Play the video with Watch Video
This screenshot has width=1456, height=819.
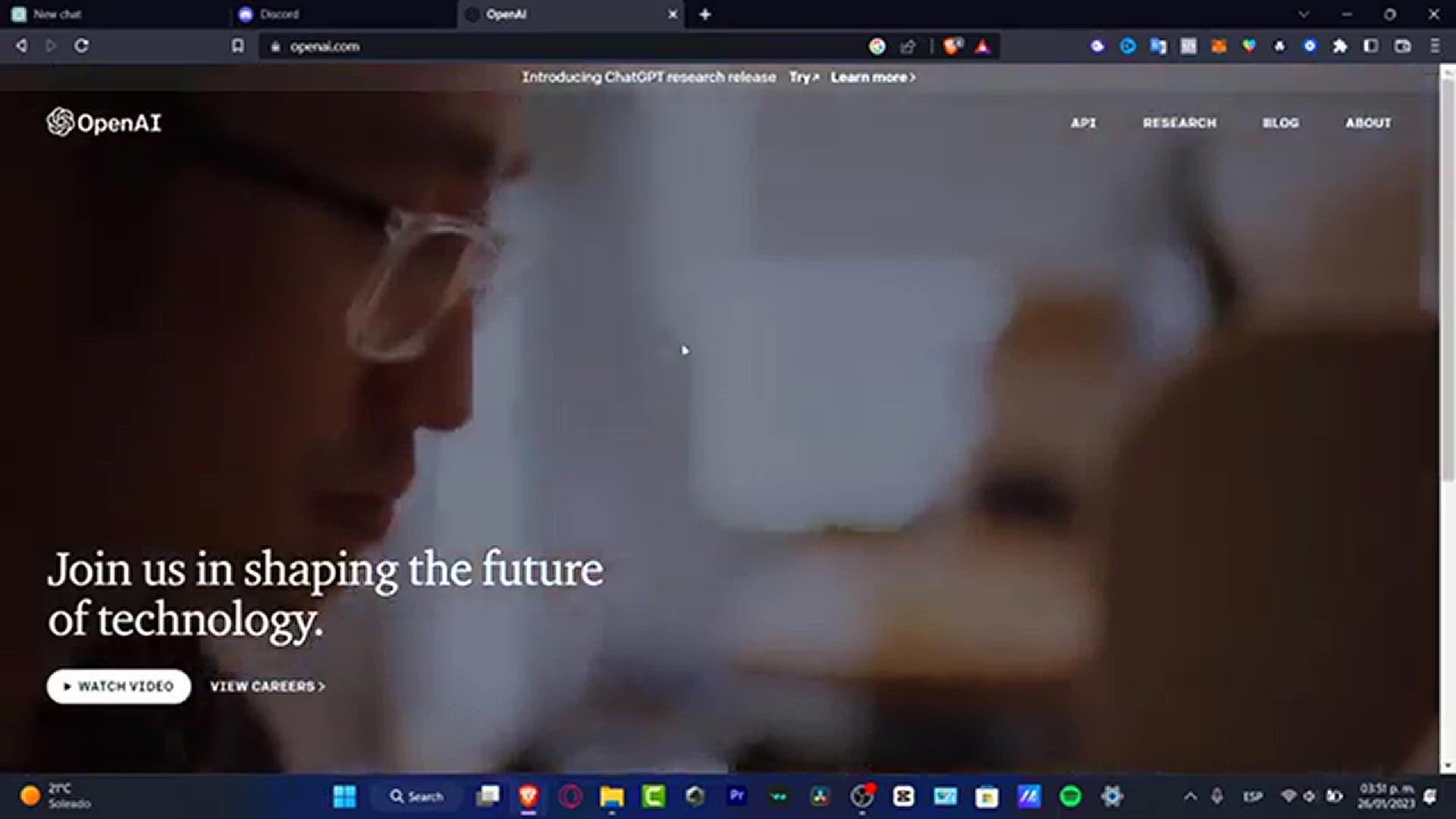click(x=118, y=686)
